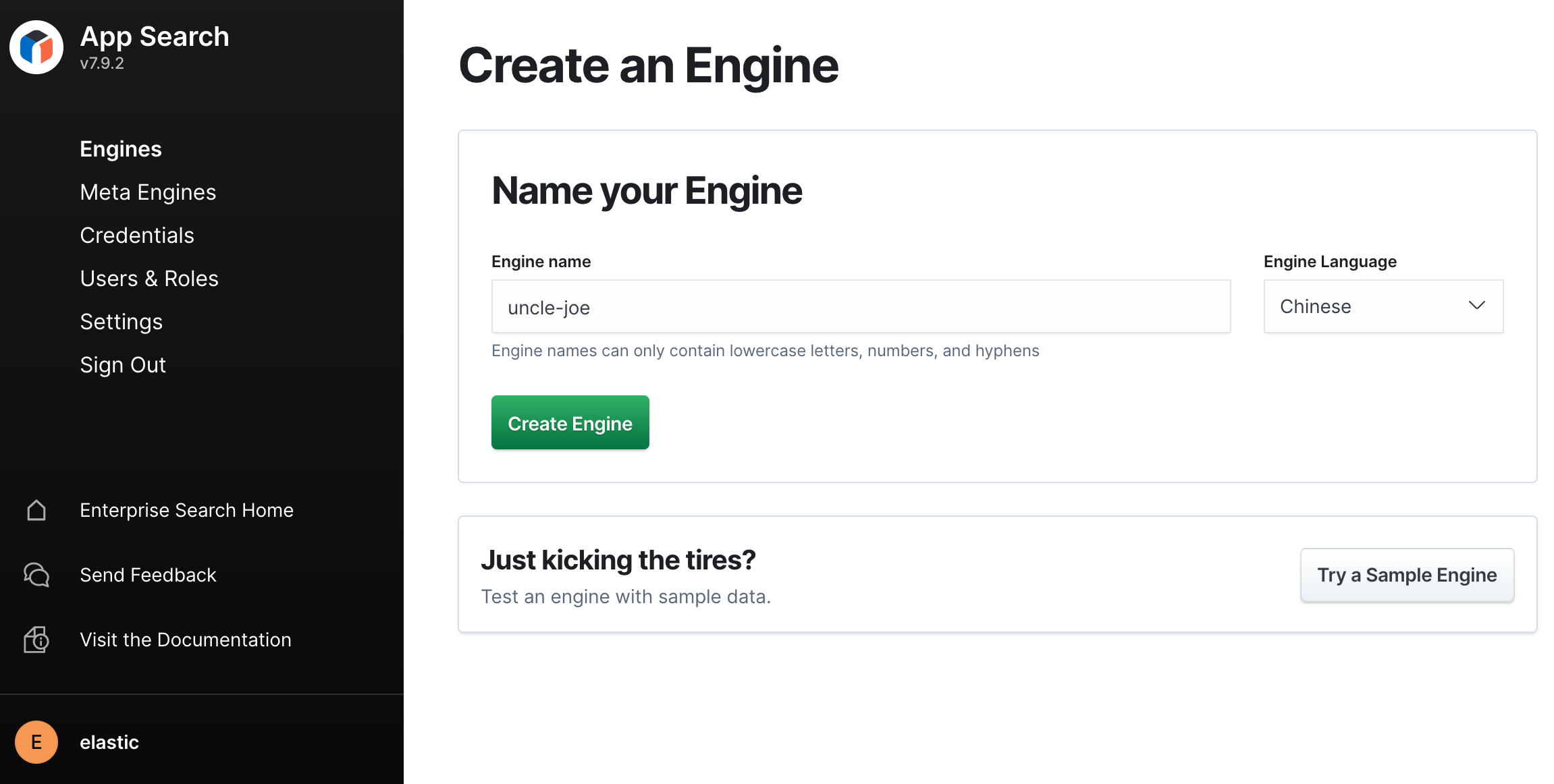Click the documentation info icon
The height and width of the screenshot is (784, 1554).
click(x=36, y=640)
